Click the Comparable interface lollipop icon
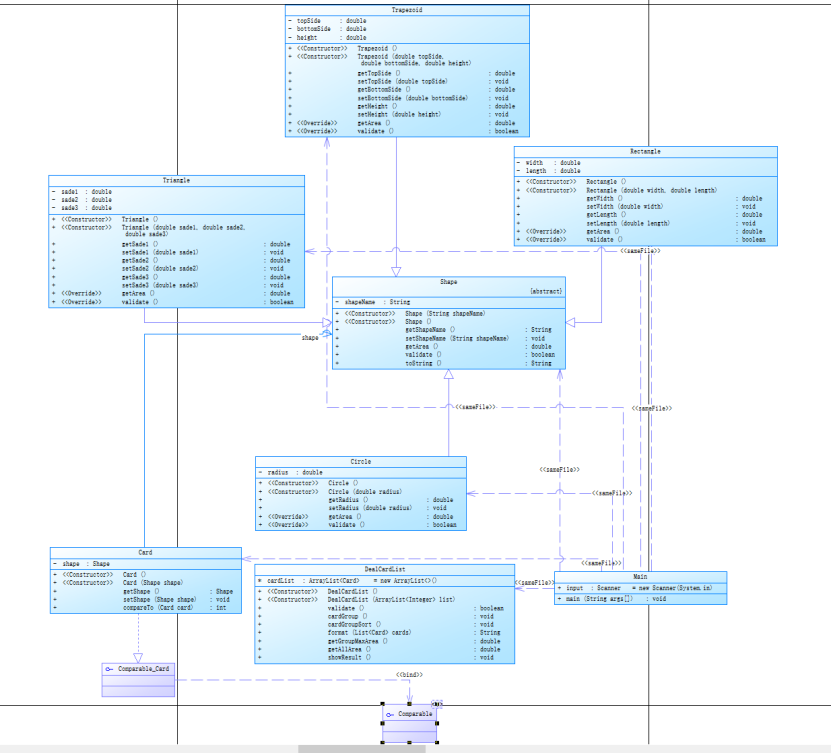This screenshot has width=831, height=754. coord(390,715)
